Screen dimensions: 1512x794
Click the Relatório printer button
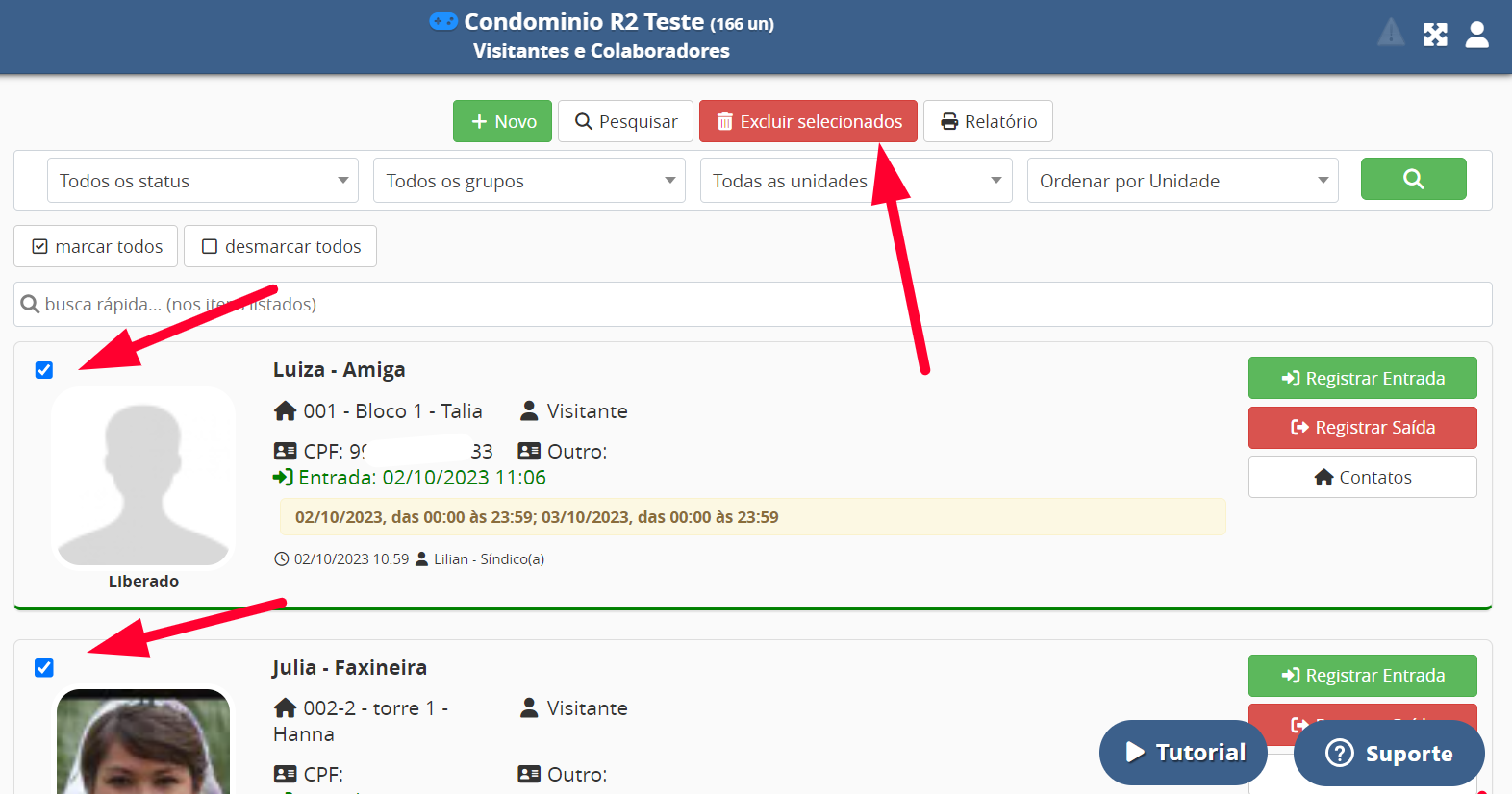(x=988, y=121)
